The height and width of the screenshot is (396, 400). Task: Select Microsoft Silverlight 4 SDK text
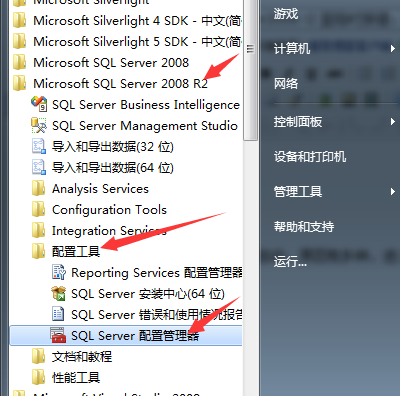[137, 21]
